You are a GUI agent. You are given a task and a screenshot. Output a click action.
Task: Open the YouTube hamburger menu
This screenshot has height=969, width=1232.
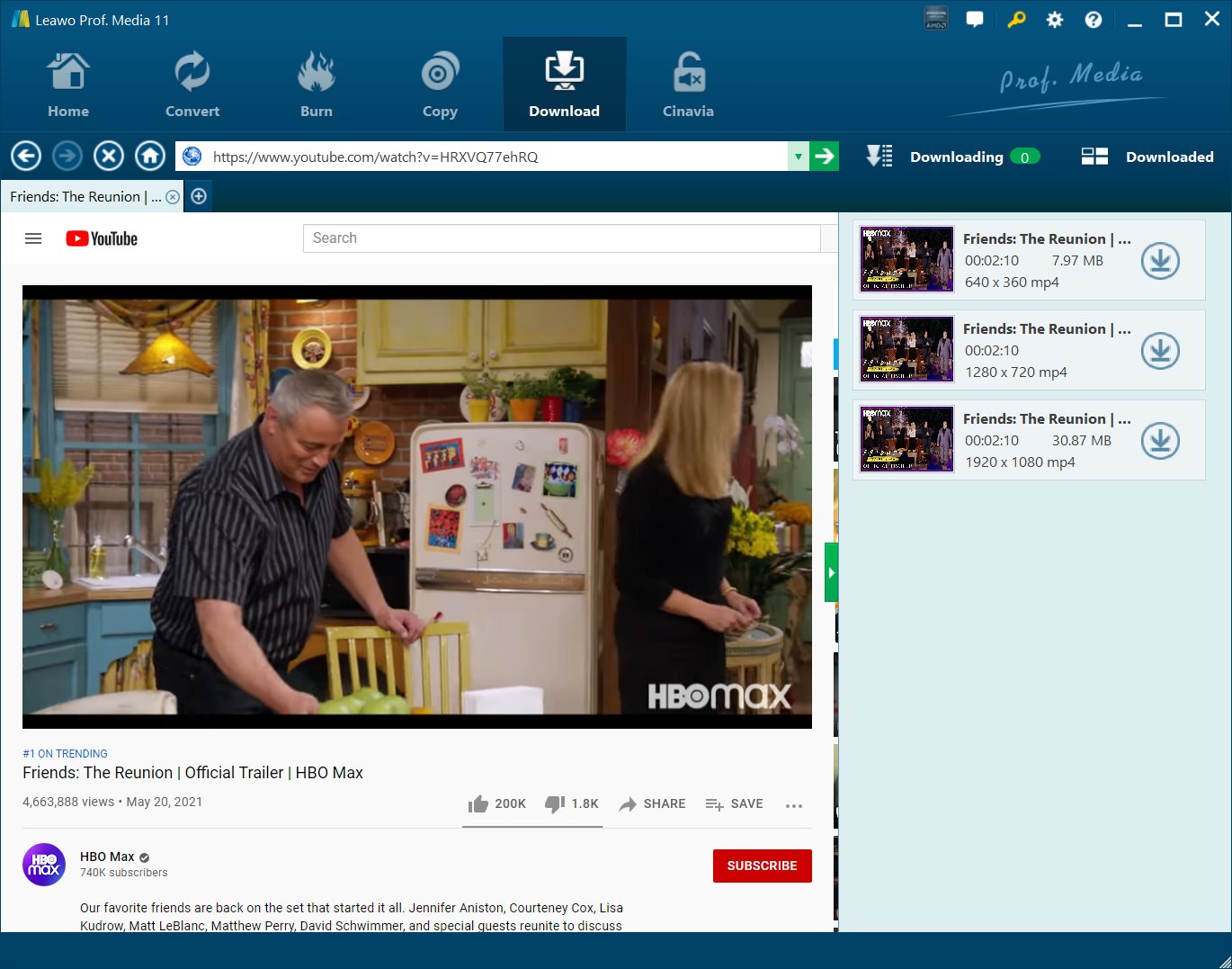click(33, 238)
